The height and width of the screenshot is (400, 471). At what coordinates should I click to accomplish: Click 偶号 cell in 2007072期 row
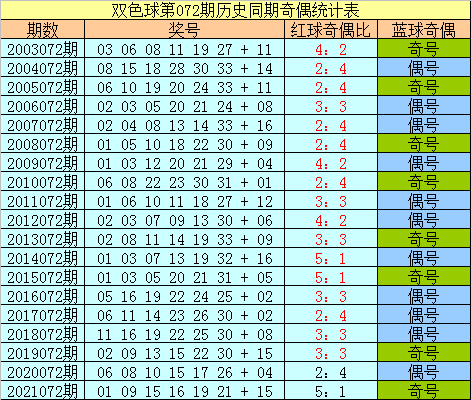pos(424,125)
